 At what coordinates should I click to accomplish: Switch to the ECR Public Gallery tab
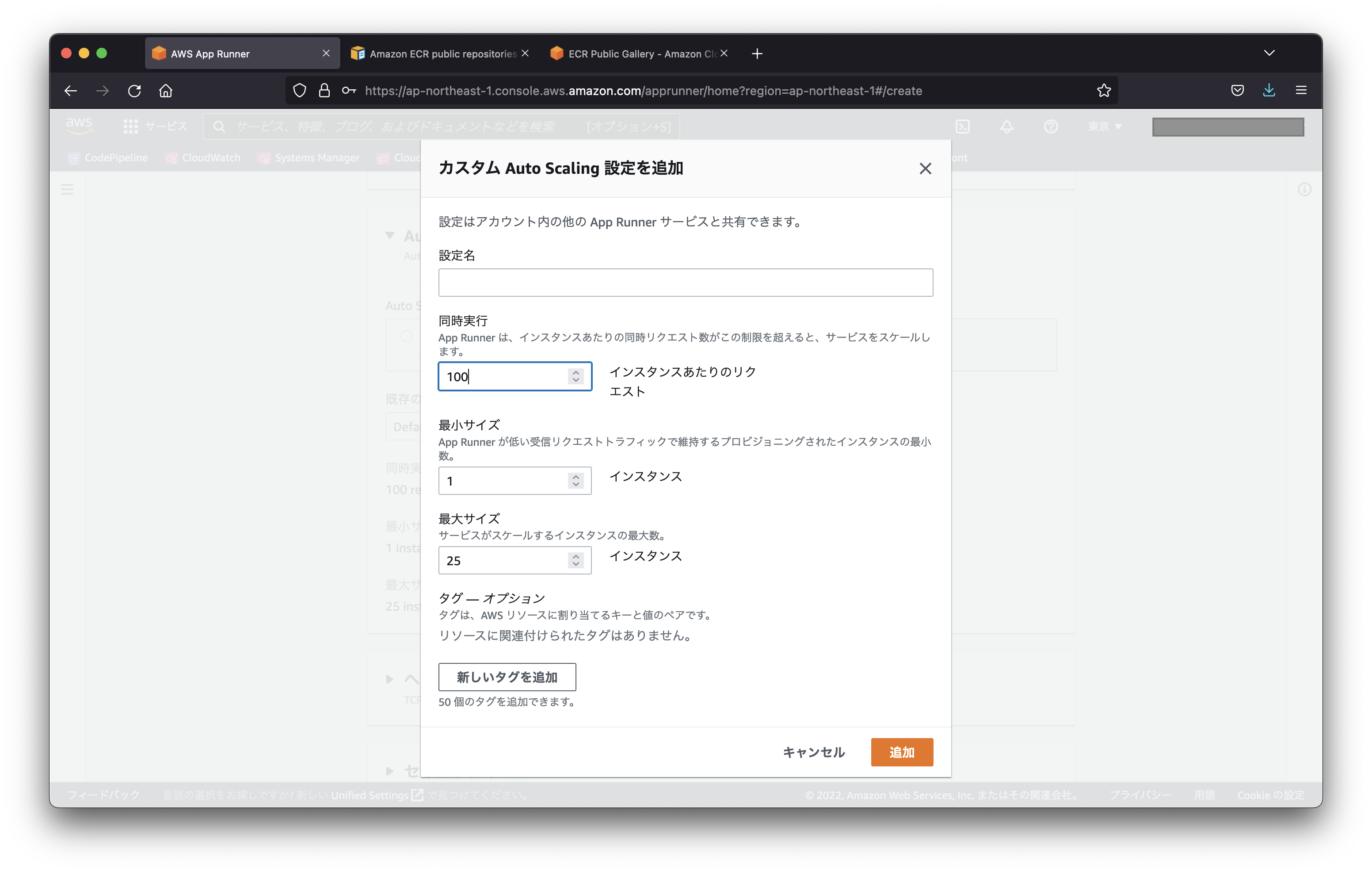[x=633, y=53]
